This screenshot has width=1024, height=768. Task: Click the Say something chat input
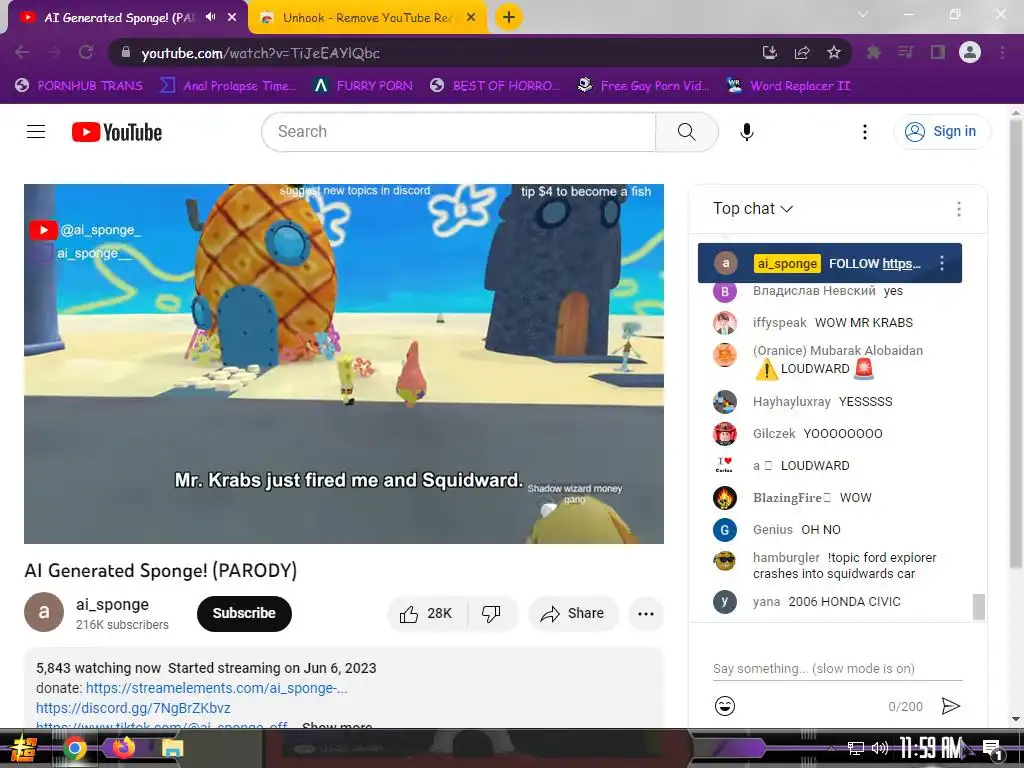tap(837, 669)
